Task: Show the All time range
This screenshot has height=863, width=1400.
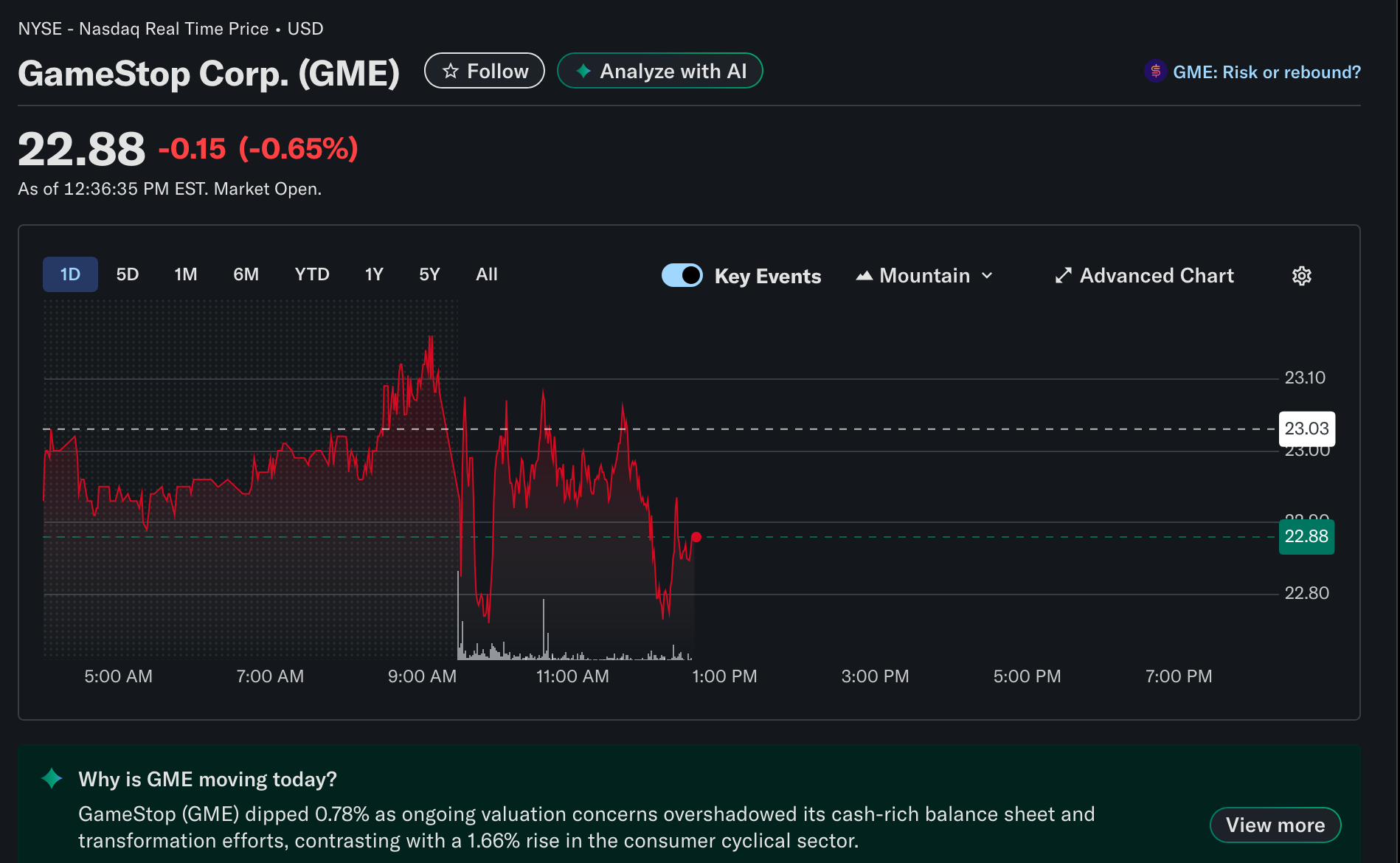Action: pos(487,274)
